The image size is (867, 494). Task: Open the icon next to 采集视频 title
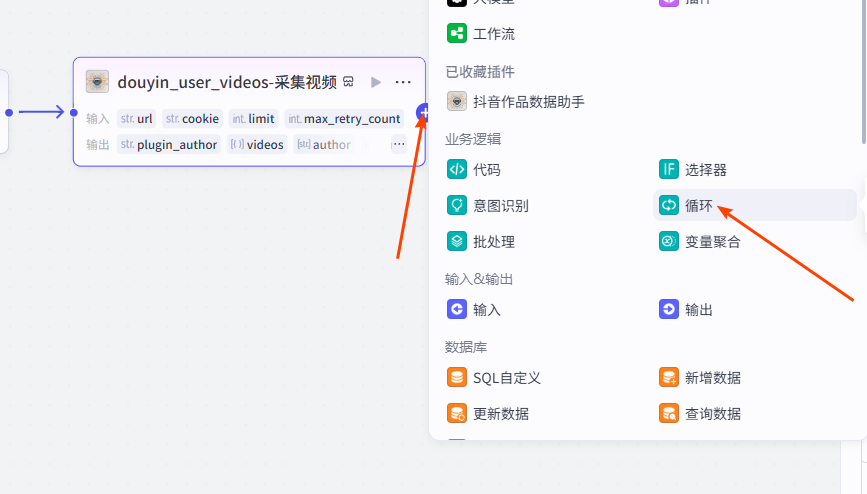click(348, 82)
